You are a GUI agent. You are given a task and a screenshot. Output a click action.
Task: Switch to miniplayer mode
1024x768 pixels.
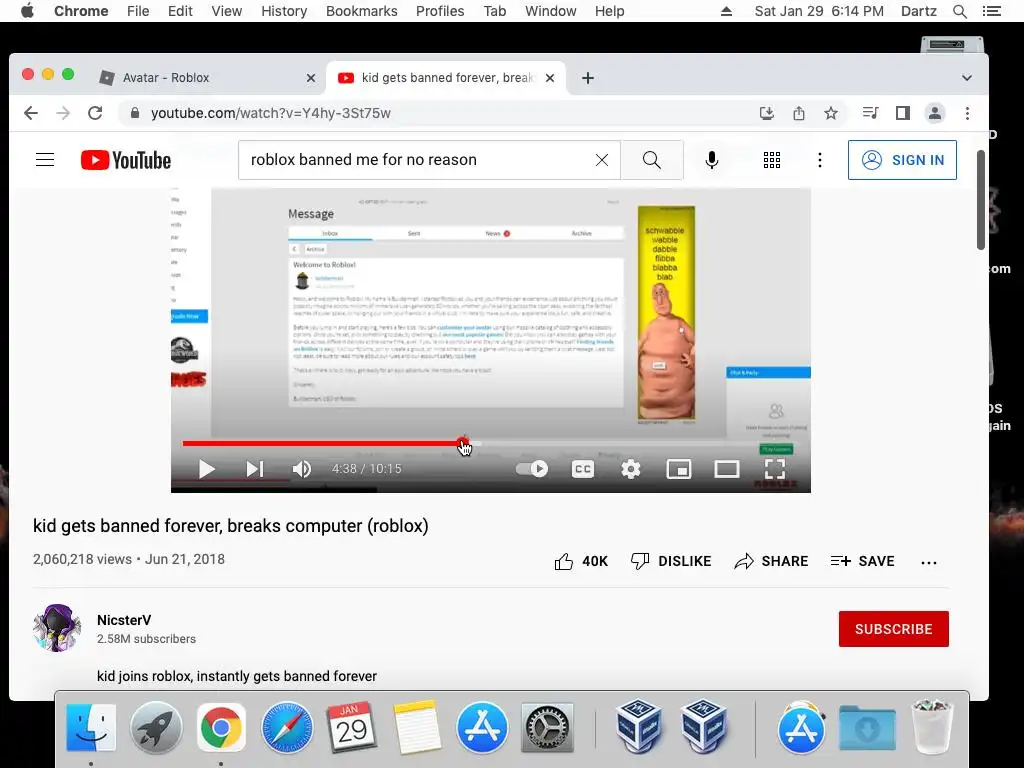pyautogui.click(x=679, y=469)
